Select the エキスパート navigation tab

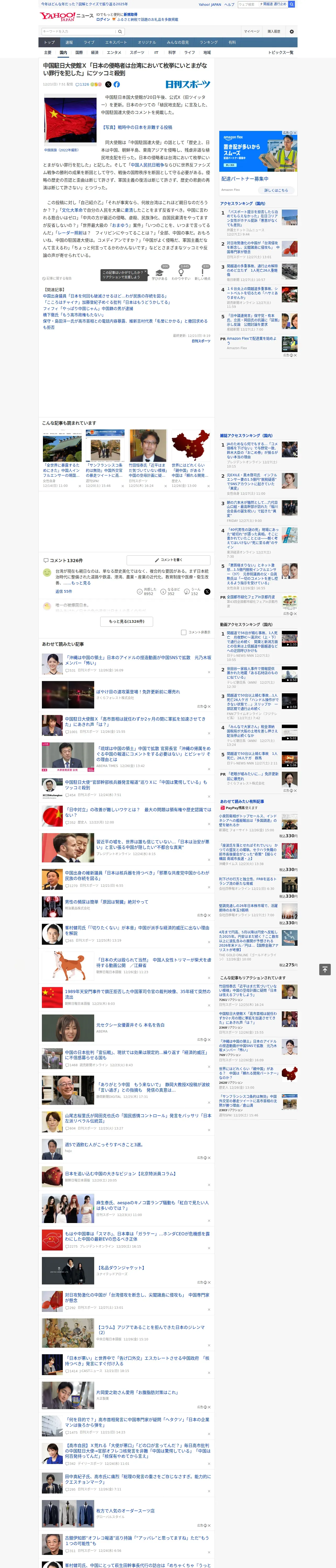click(x=116, y=43)
